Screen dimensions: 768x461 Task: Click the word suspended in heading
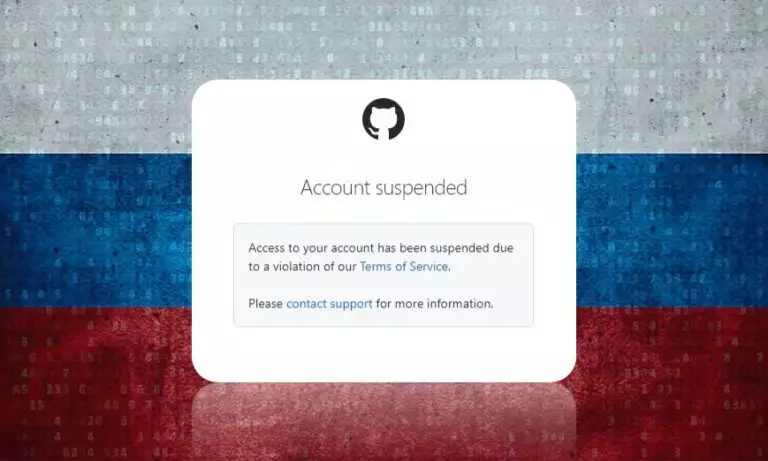tap(421, 188)
